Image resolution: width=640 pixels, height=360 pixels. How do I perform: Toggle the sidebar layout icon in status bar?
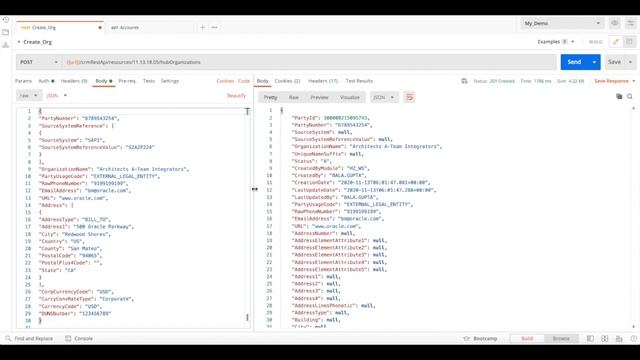[590, 338]
